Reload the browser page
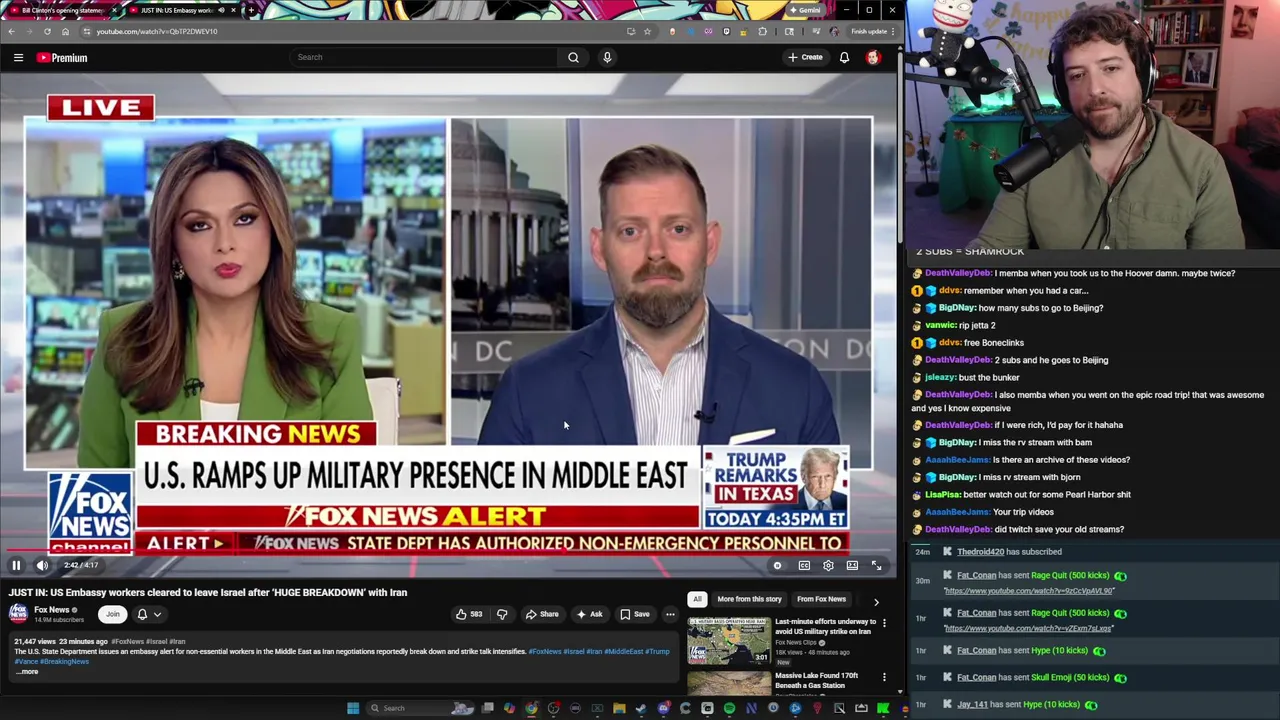 click(x=47, y=31)
